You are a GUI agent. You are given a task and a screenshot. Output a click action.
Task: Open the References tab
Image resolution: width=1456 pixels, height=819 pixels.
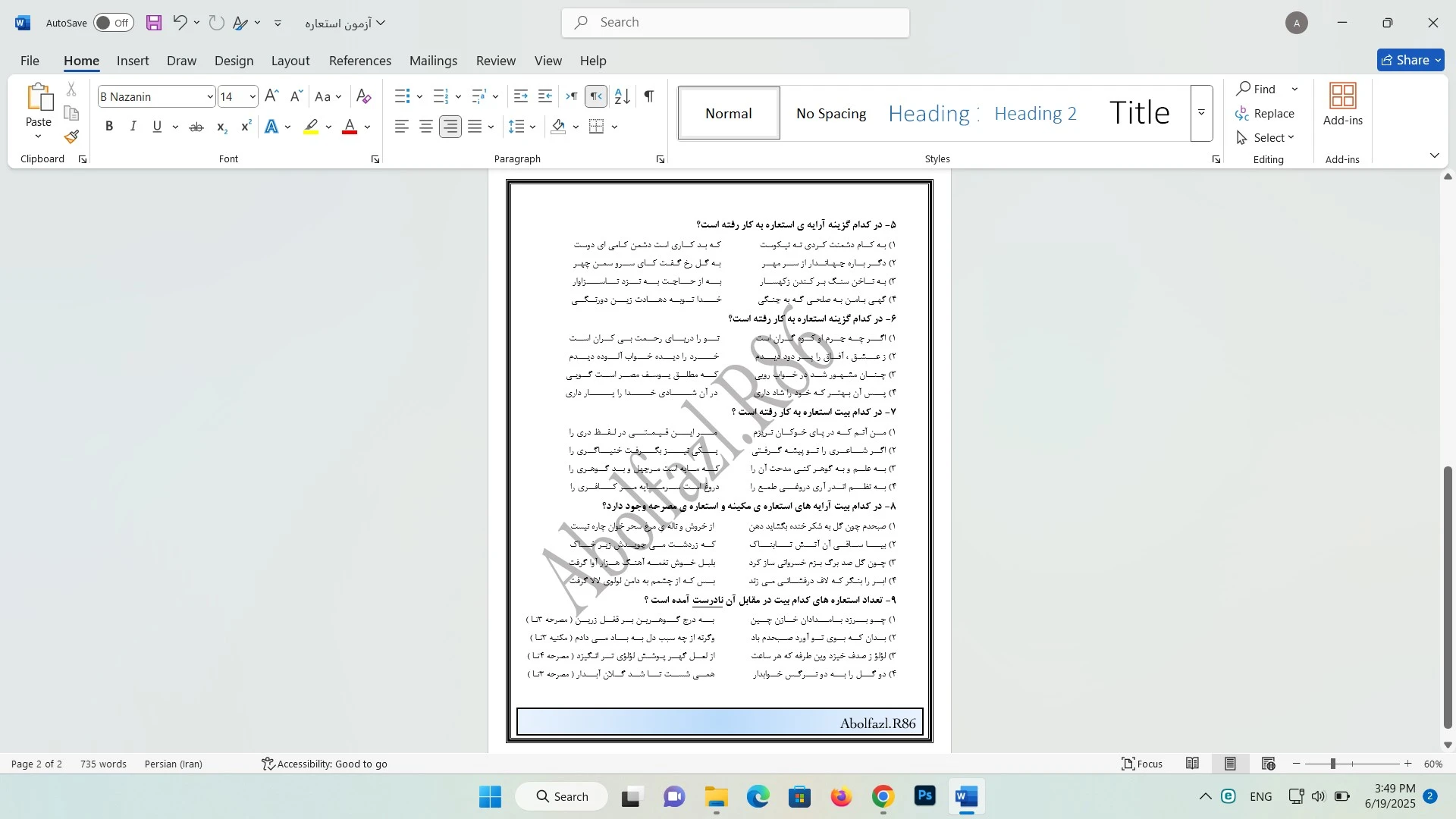tap(359, 61)
